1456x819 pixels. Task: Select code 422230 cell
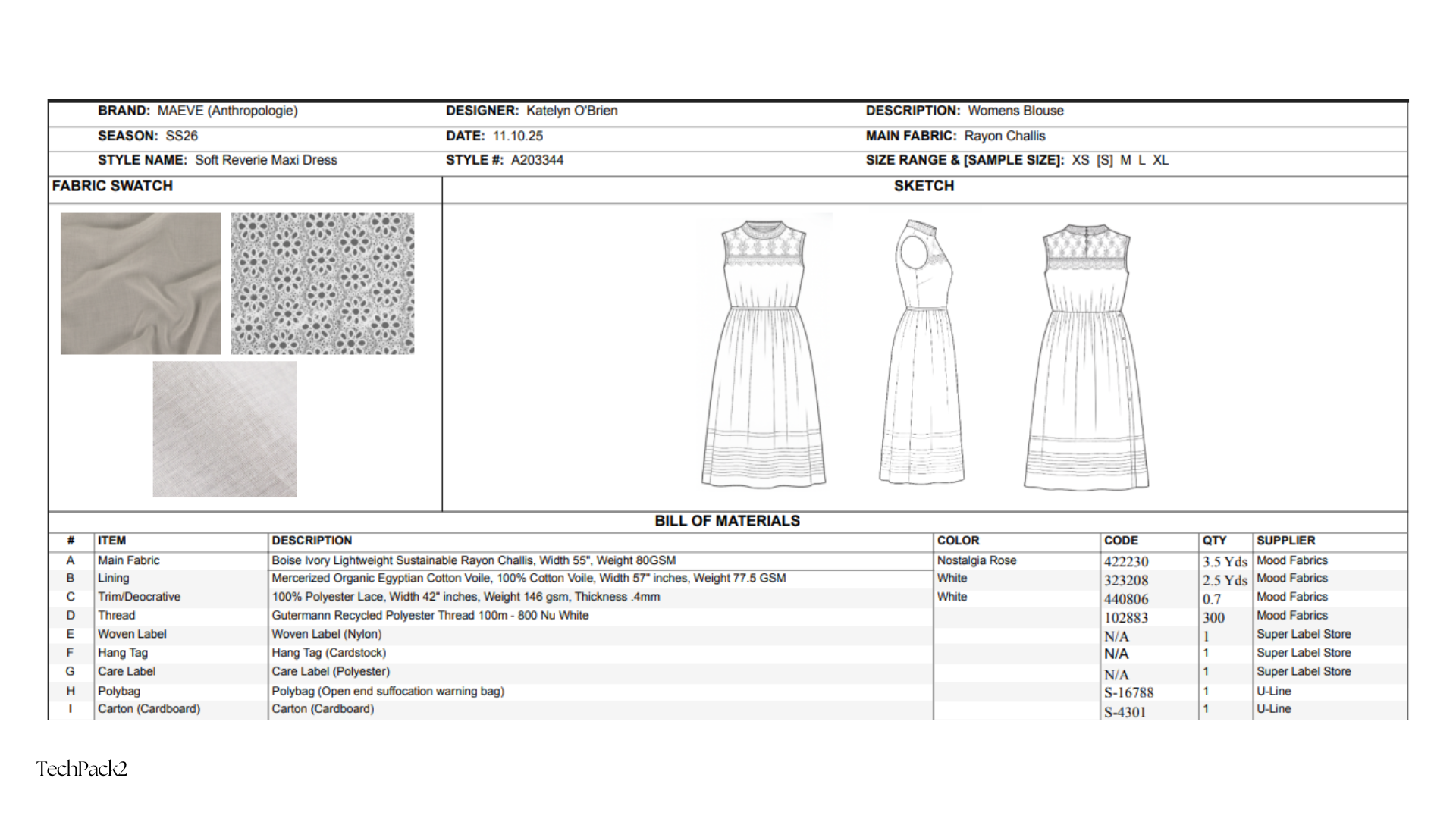(1126, 562)
